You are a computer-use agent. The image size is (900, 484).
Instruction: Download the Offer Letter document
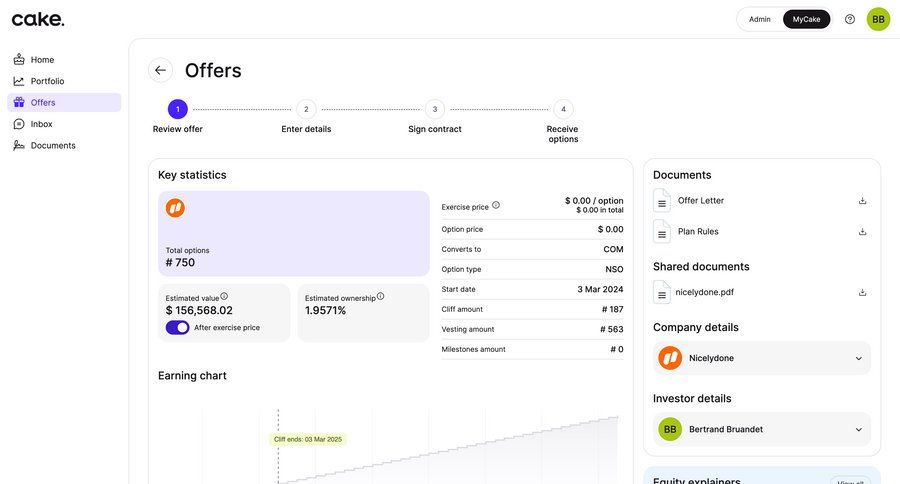click(x=862, y=201)
